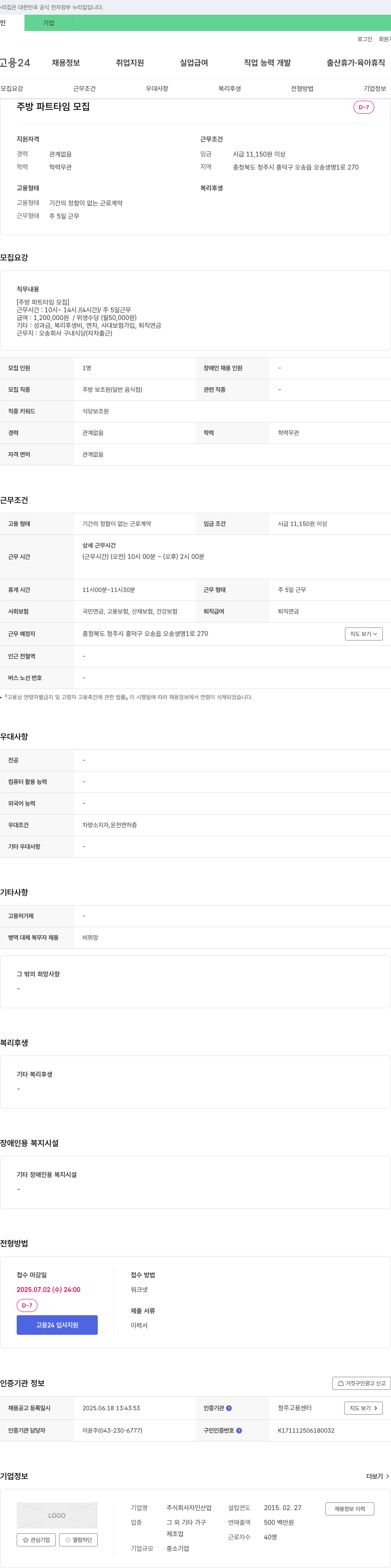Screen dimensions: 391x1568
Task: Click help icon next to 인증기관
Action: tap(228, 1408)
